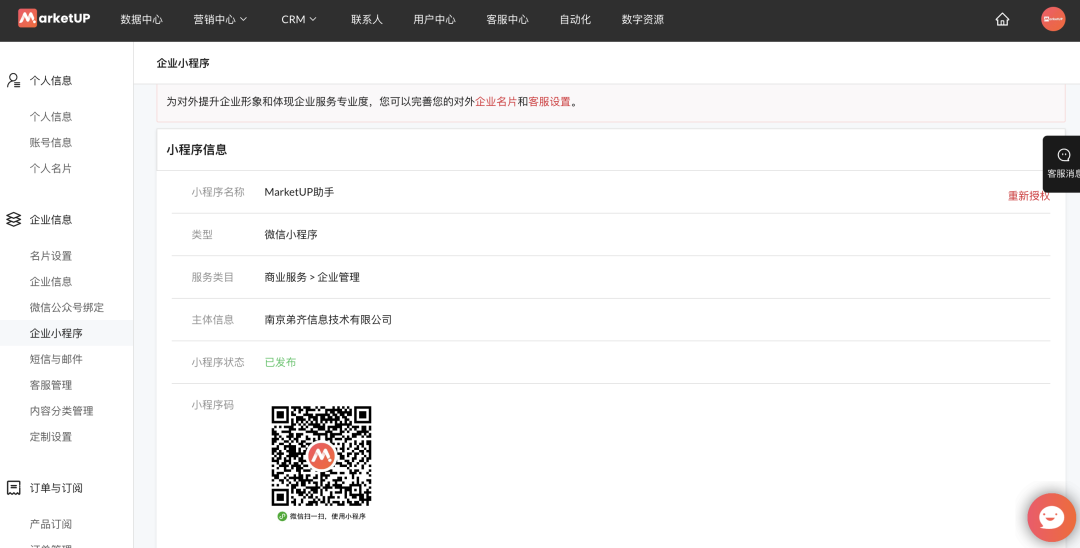This screenshot has height=548, width=1080.
Task: Click the 重新授权 link
Action: [1029, 196]
